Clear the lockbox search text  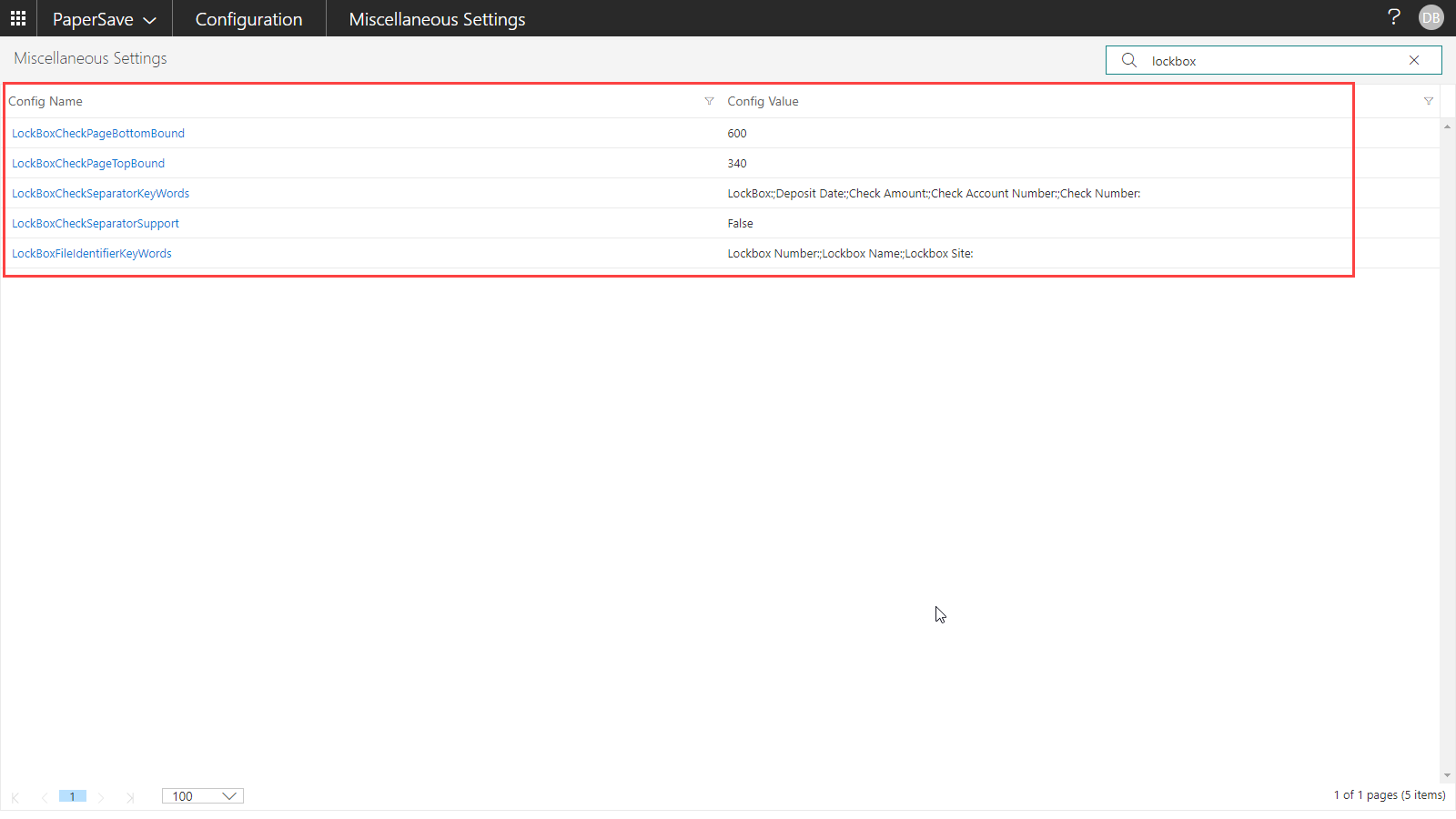click(1414, 61)
